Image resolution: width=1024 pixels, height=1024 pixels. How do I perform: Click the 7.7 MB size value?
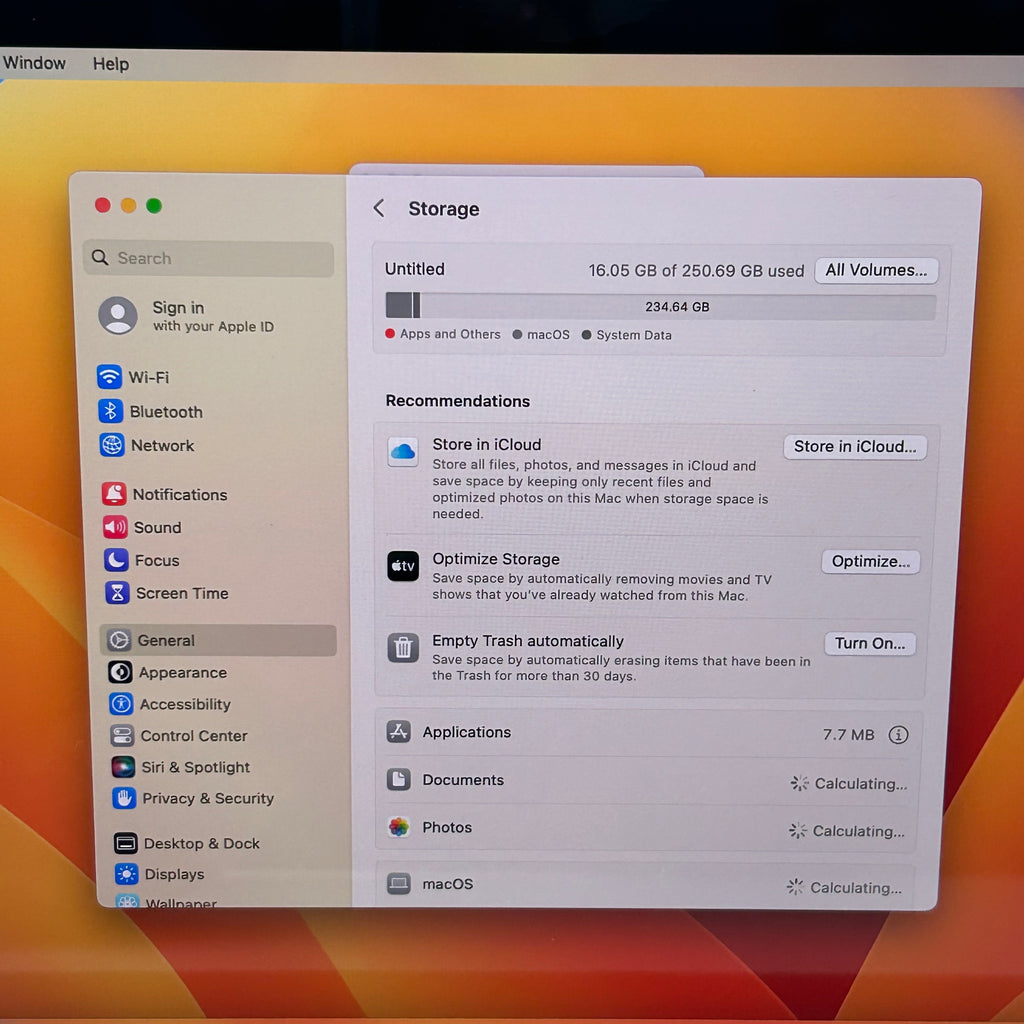pos(848,735)
